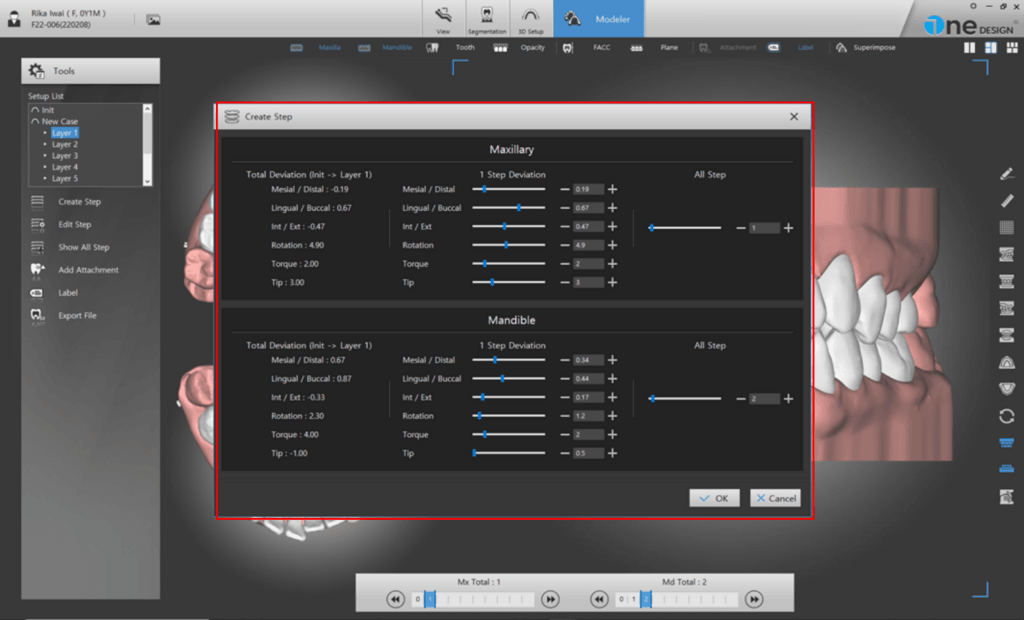The image size is (1024, 620).
Task: Select Layer 1 in Setup List
Action: pos(65,133)
